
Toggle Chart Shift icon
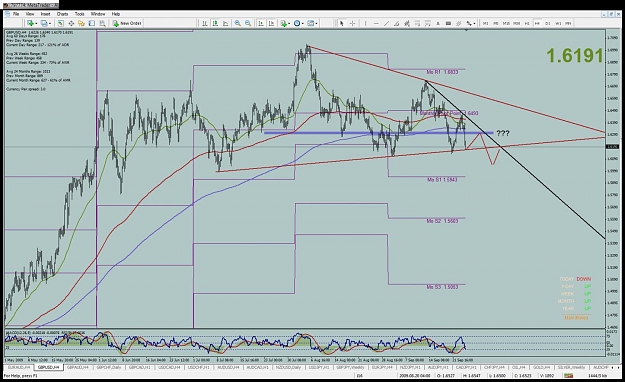pos(271,24)
